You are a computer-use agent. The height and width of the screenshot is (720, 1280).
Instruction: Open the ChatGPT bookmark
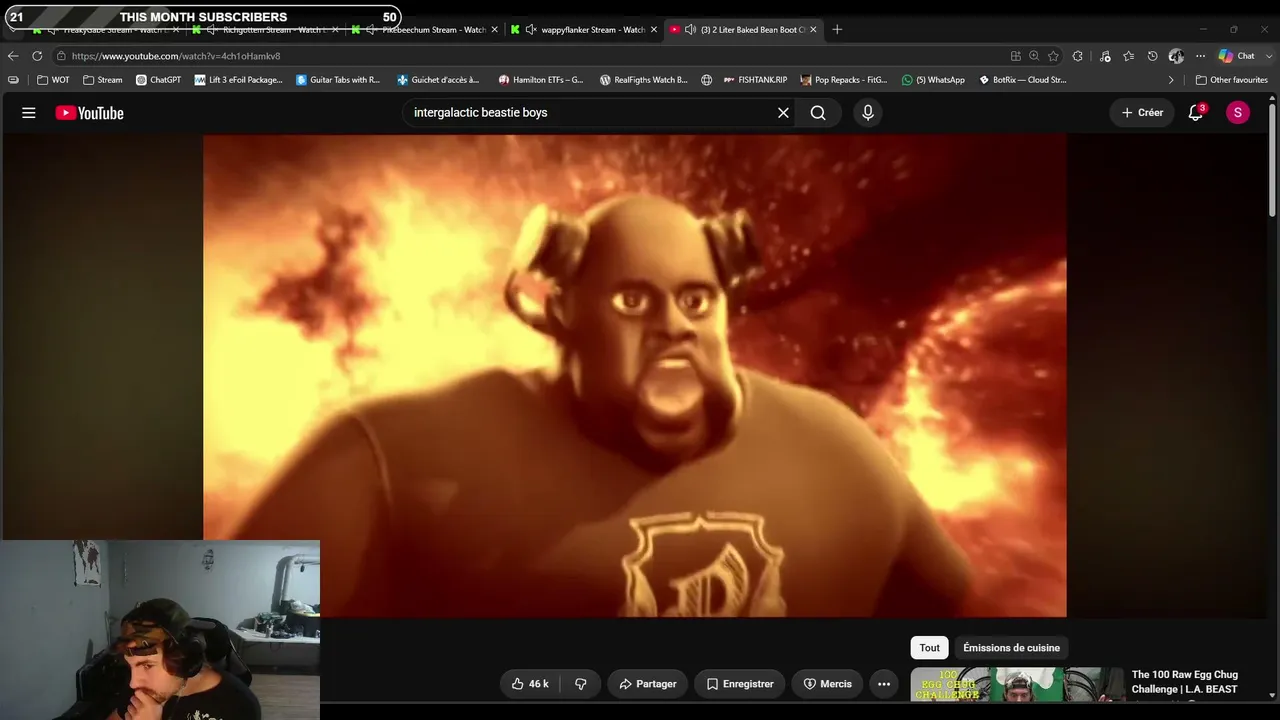pyautogui.click(x=158, y=80)
